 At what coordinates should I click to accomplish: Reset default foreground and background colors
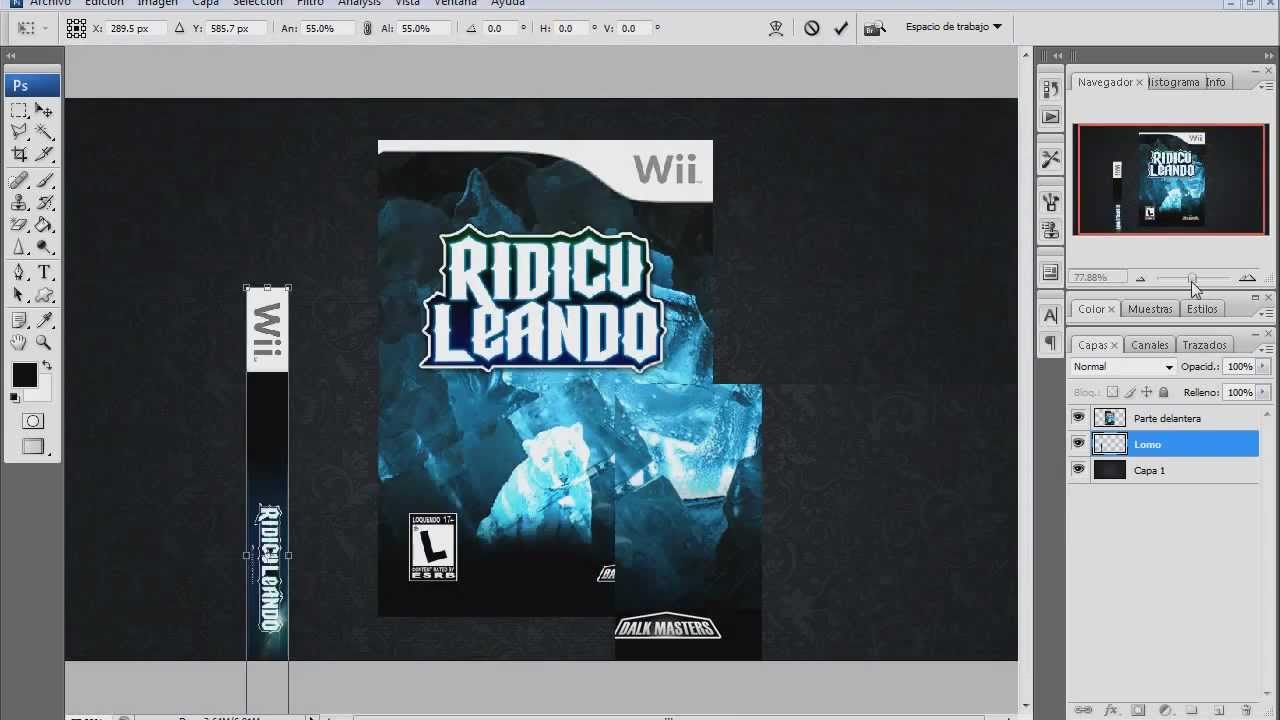click(14, 398)
